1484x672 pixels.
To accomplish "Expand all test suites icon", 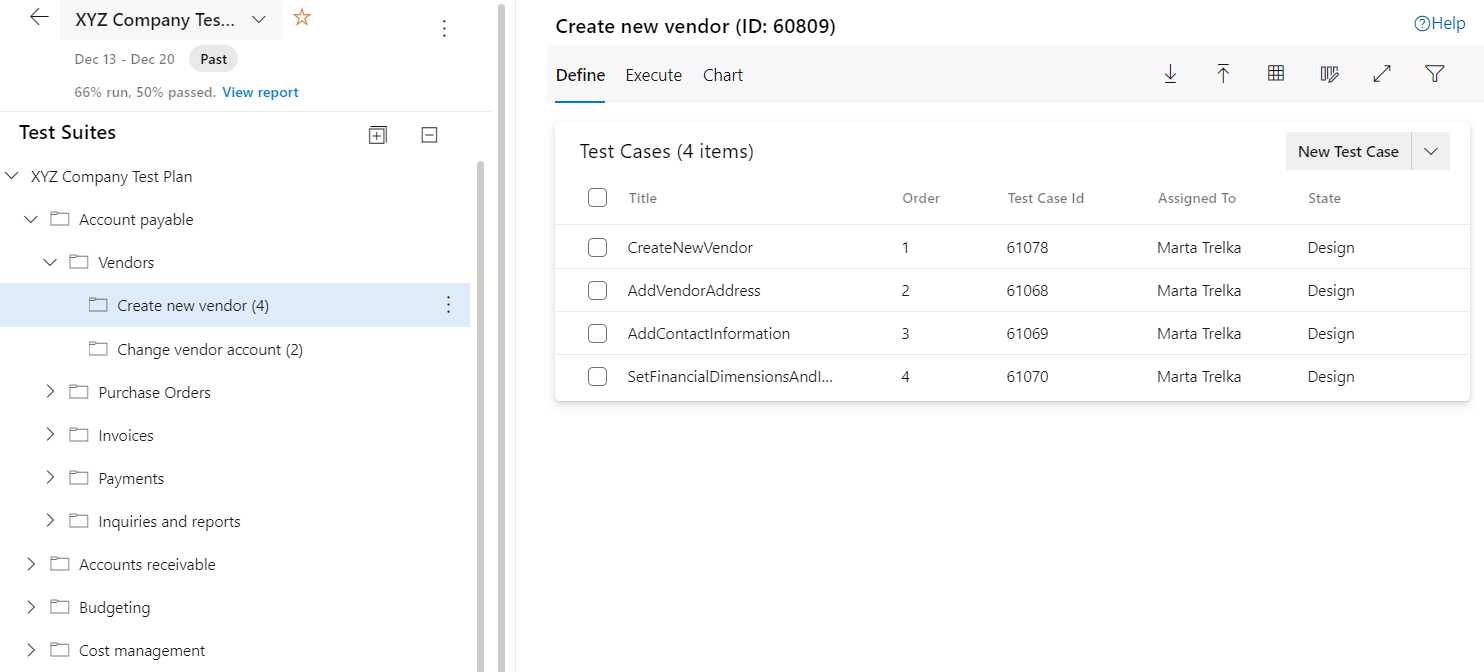I will (377, 135).
